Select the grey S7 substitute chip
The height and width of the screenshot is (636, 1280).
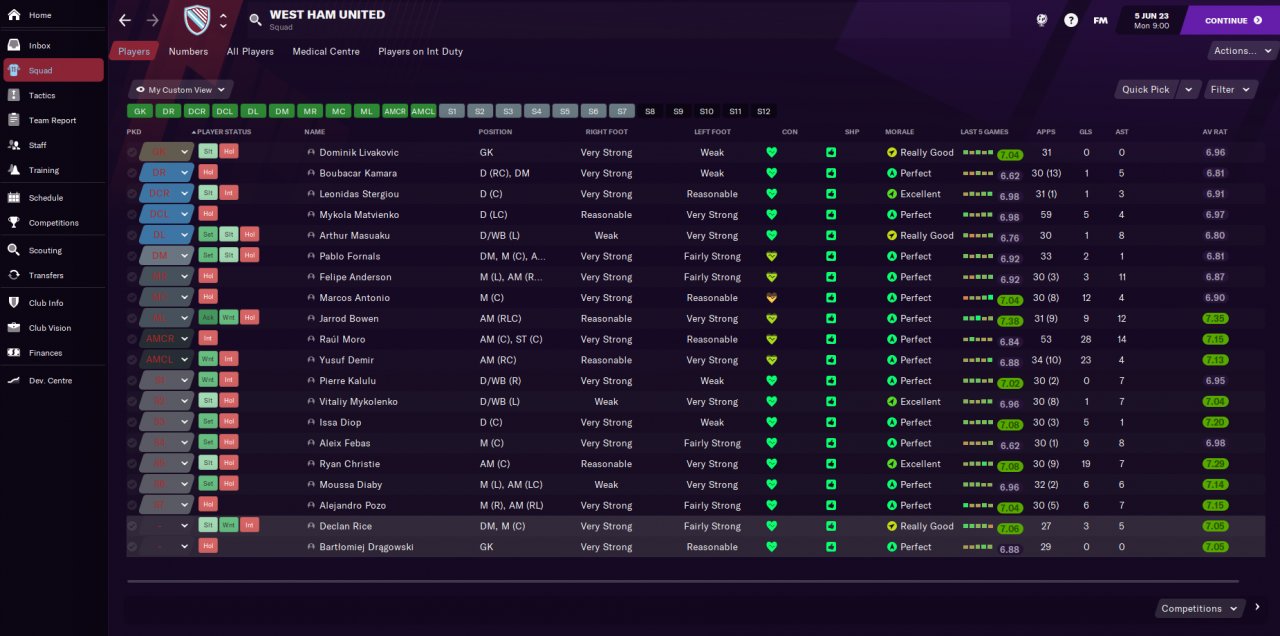click(622, 111)
